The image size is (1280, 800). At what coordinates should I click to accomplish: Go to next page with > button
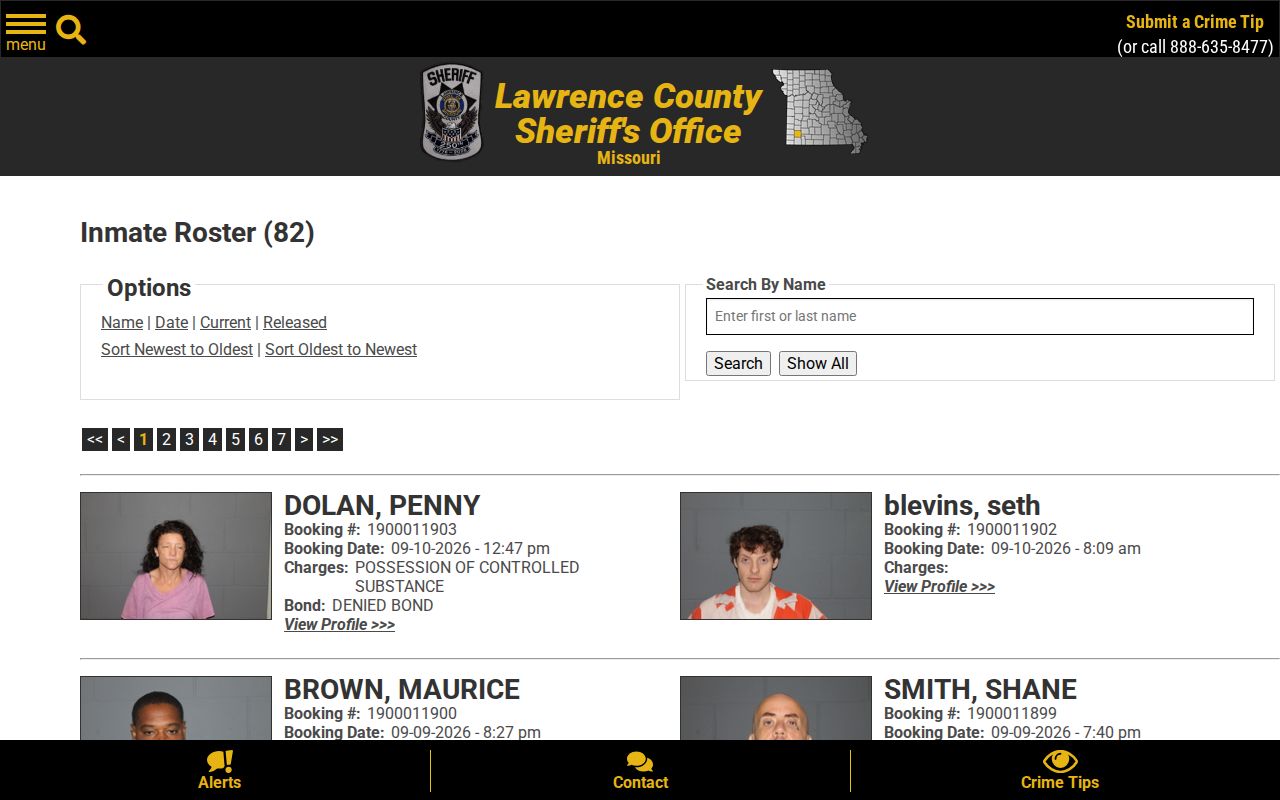[x=304, y=439]
